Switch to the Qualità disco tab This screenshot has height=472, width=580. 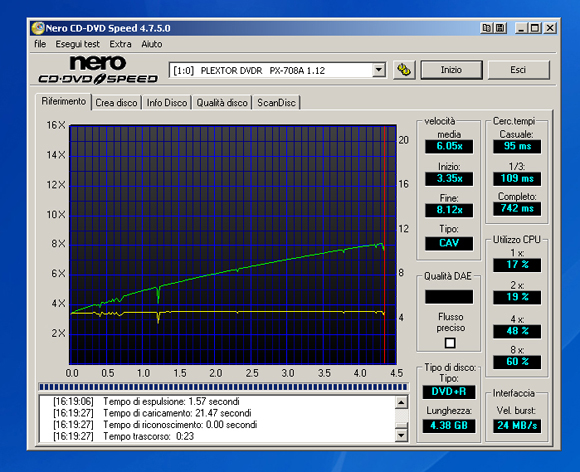(x=222, y=102)
